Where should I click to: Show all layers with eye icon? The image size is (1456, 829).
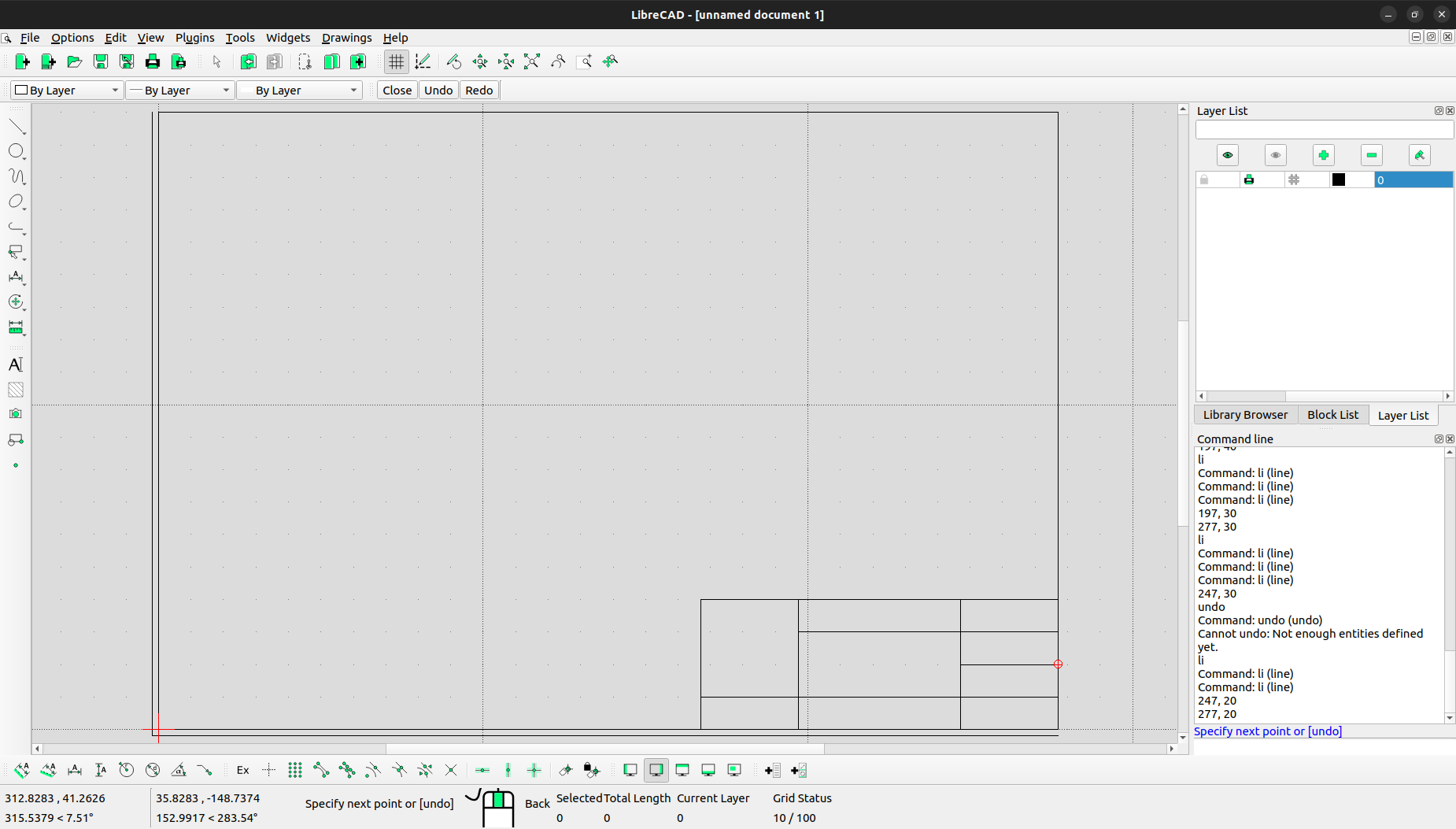1228,155
